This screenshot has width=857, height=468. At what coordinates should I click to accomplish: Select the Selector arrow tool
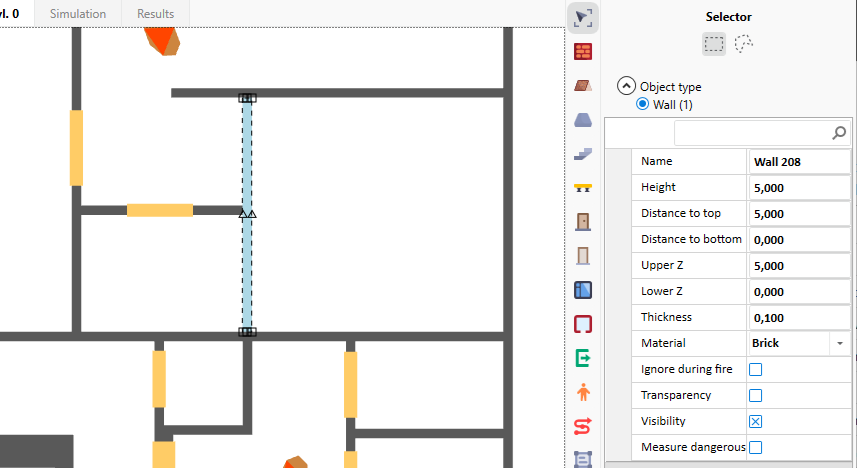point(583,18)
